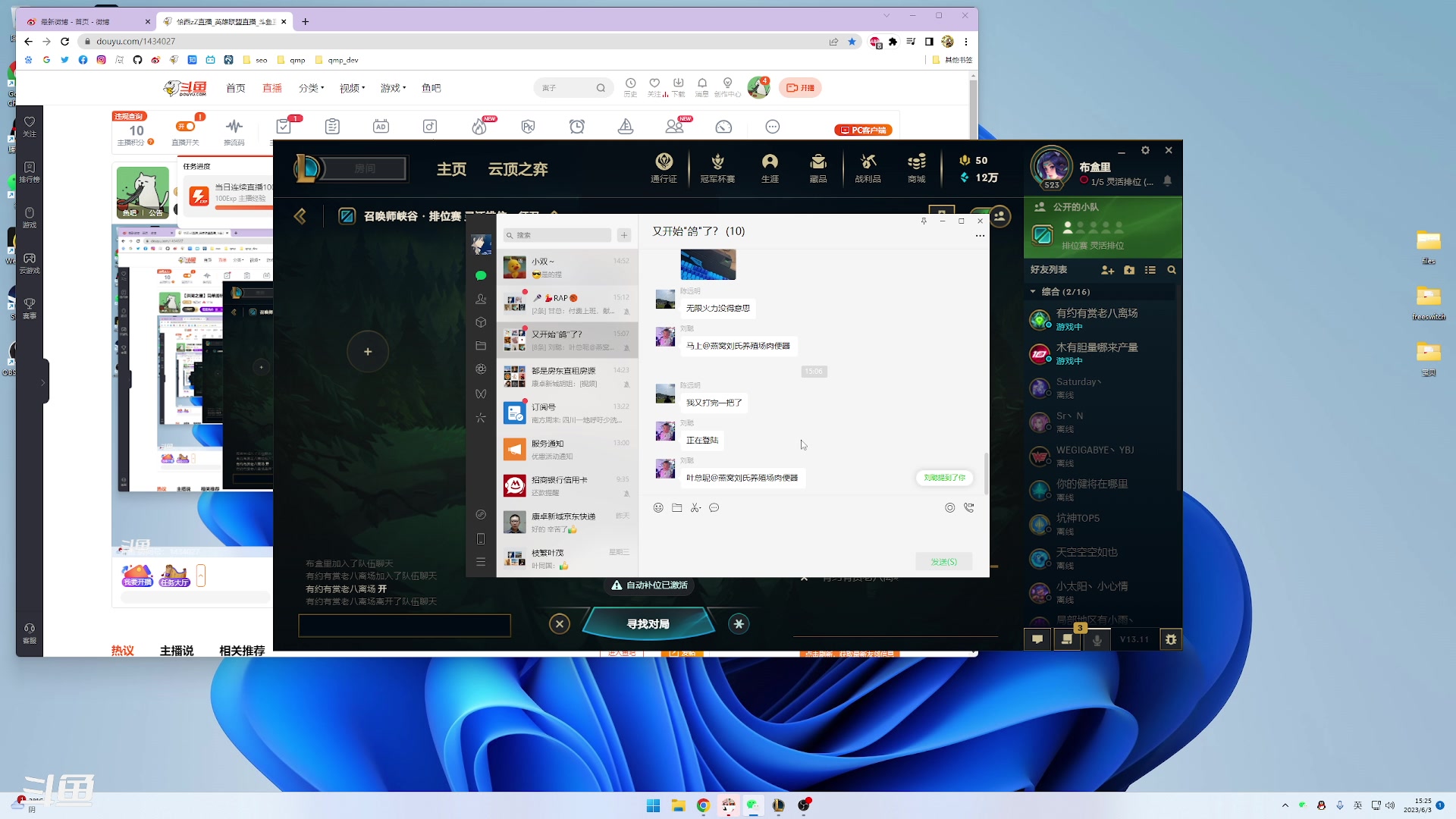This screenshot has height=819, width=1456.
Task: Click the Douyu push-stream code (推流码) icon
Action: pos(234,131)
